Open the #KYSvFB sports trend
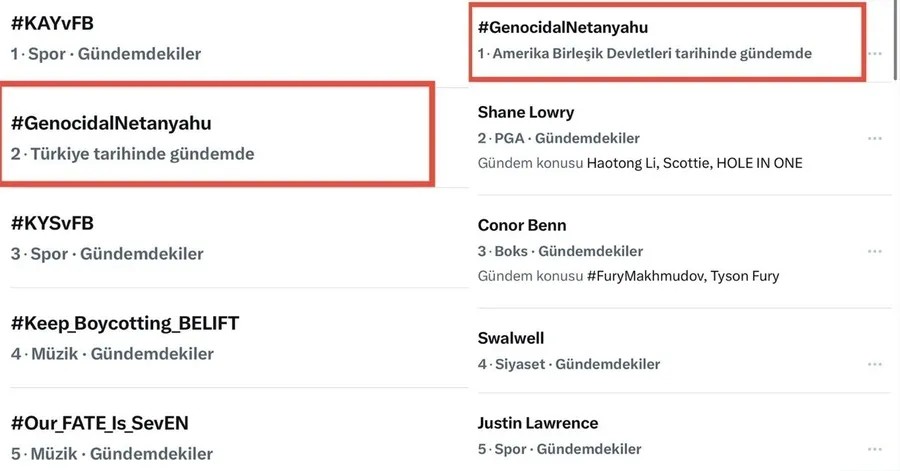This screenshot has height=471, width=900. coord(52,223)
